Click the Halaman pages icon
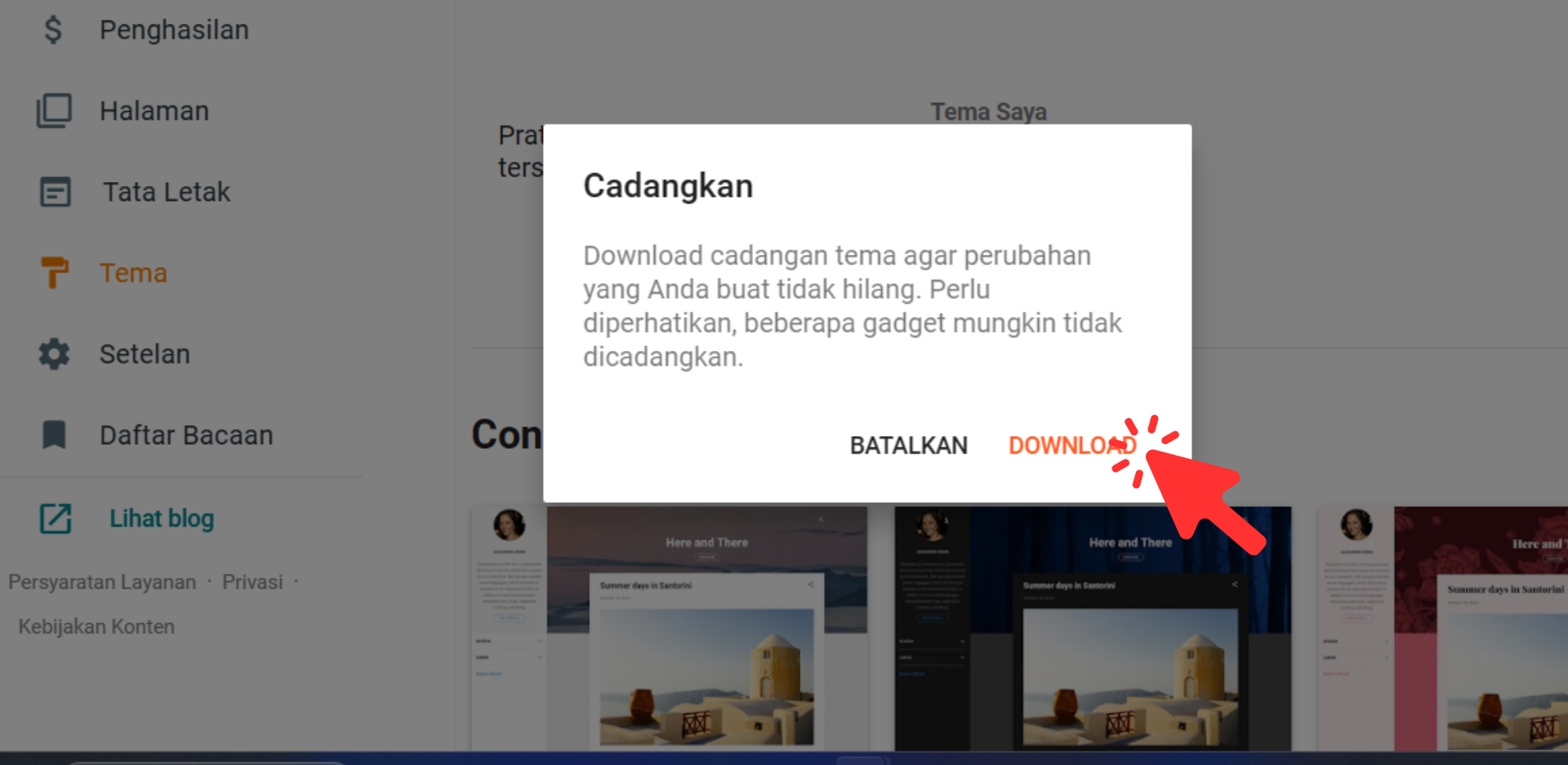 click(x=54, y=111)
